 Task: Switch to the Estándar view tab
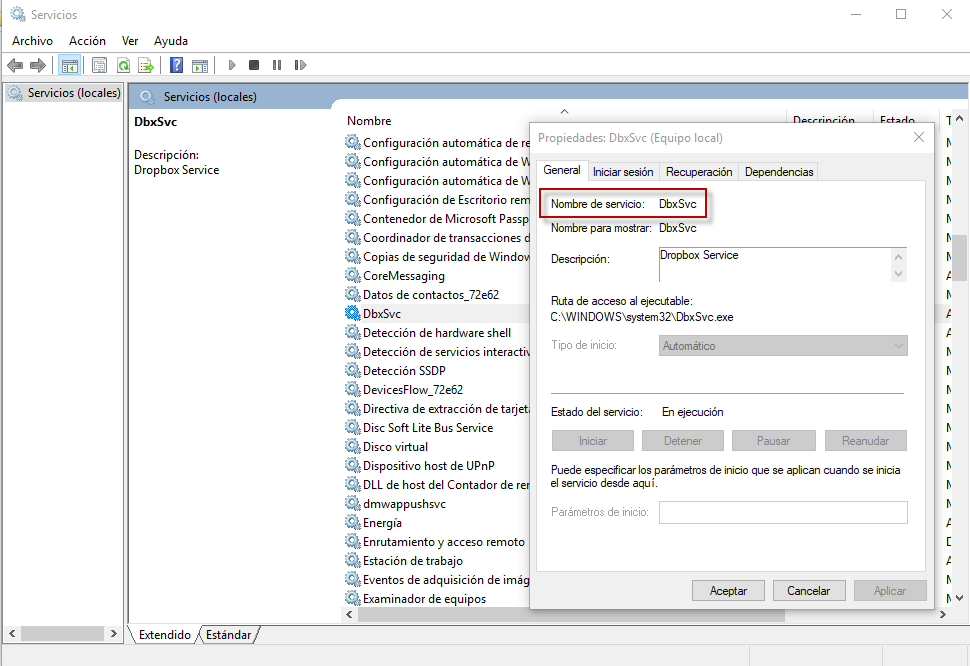click(228, 634)
